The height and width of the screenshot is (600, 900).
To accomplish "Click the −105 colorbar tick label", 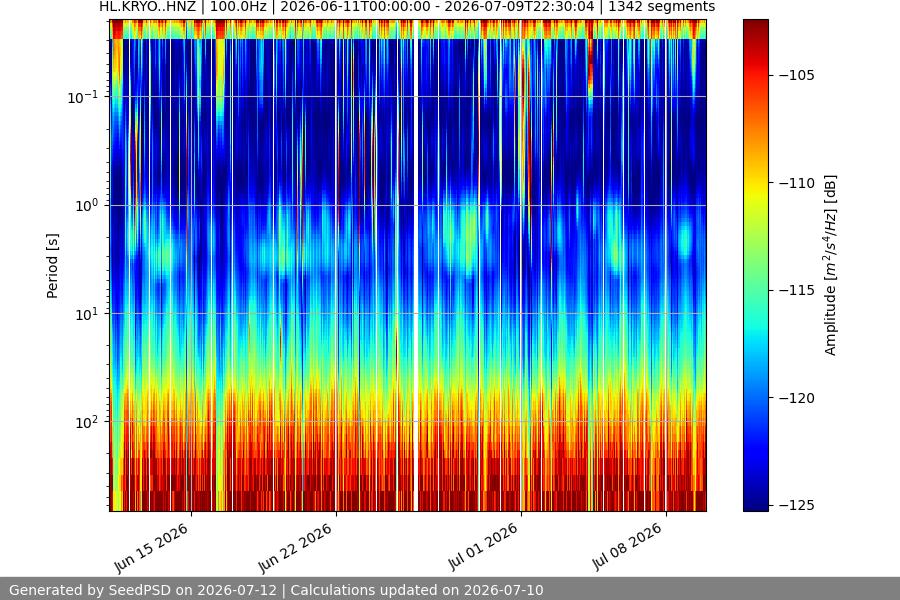I will tap(797, 75).
